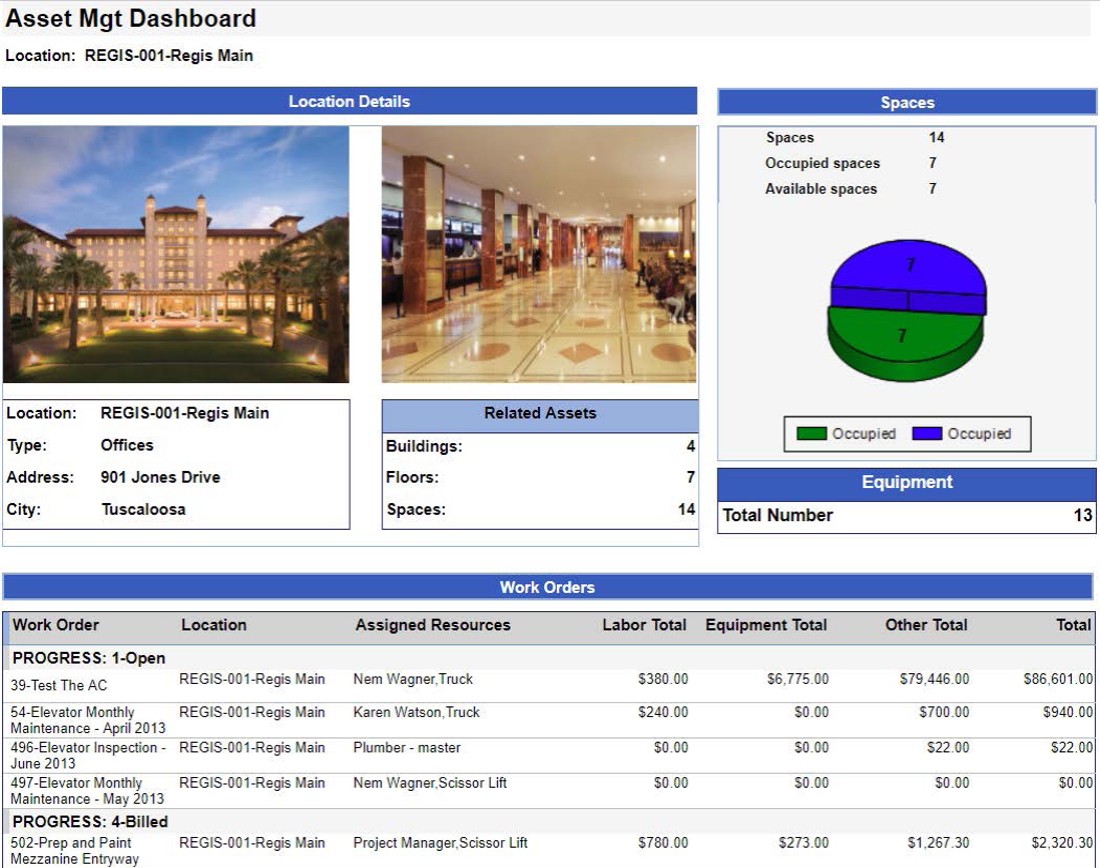Click the $2,320.30 total value
This screenshot has height=868, width=1100.
click(1062, 843)
